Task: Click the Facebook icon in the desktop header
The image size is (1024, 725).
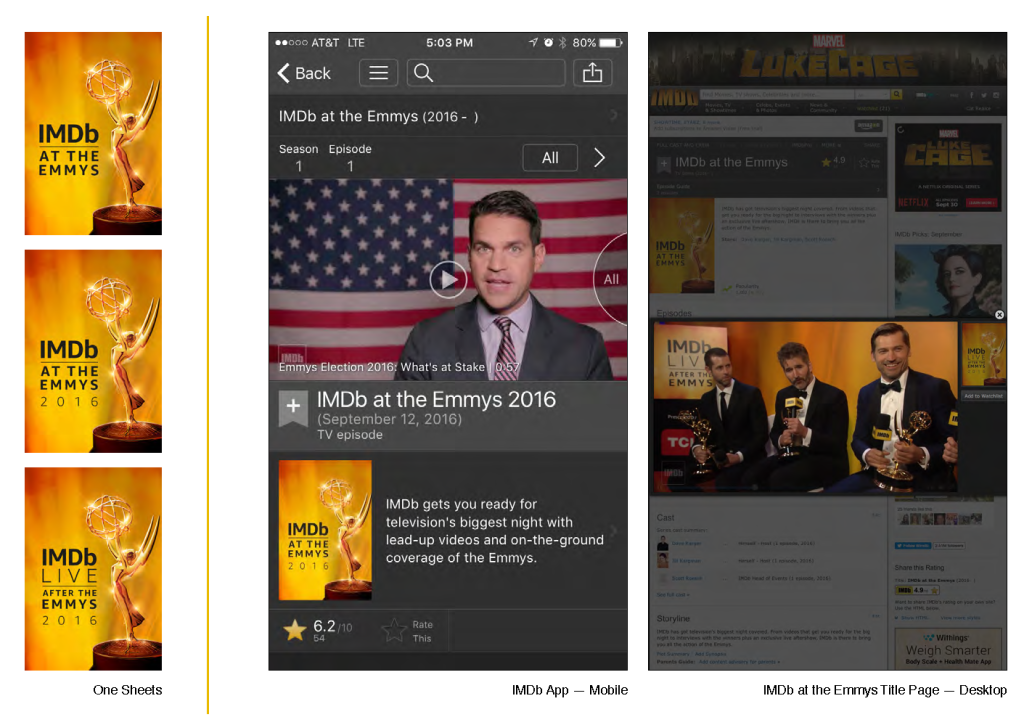Action: (971, 95)
